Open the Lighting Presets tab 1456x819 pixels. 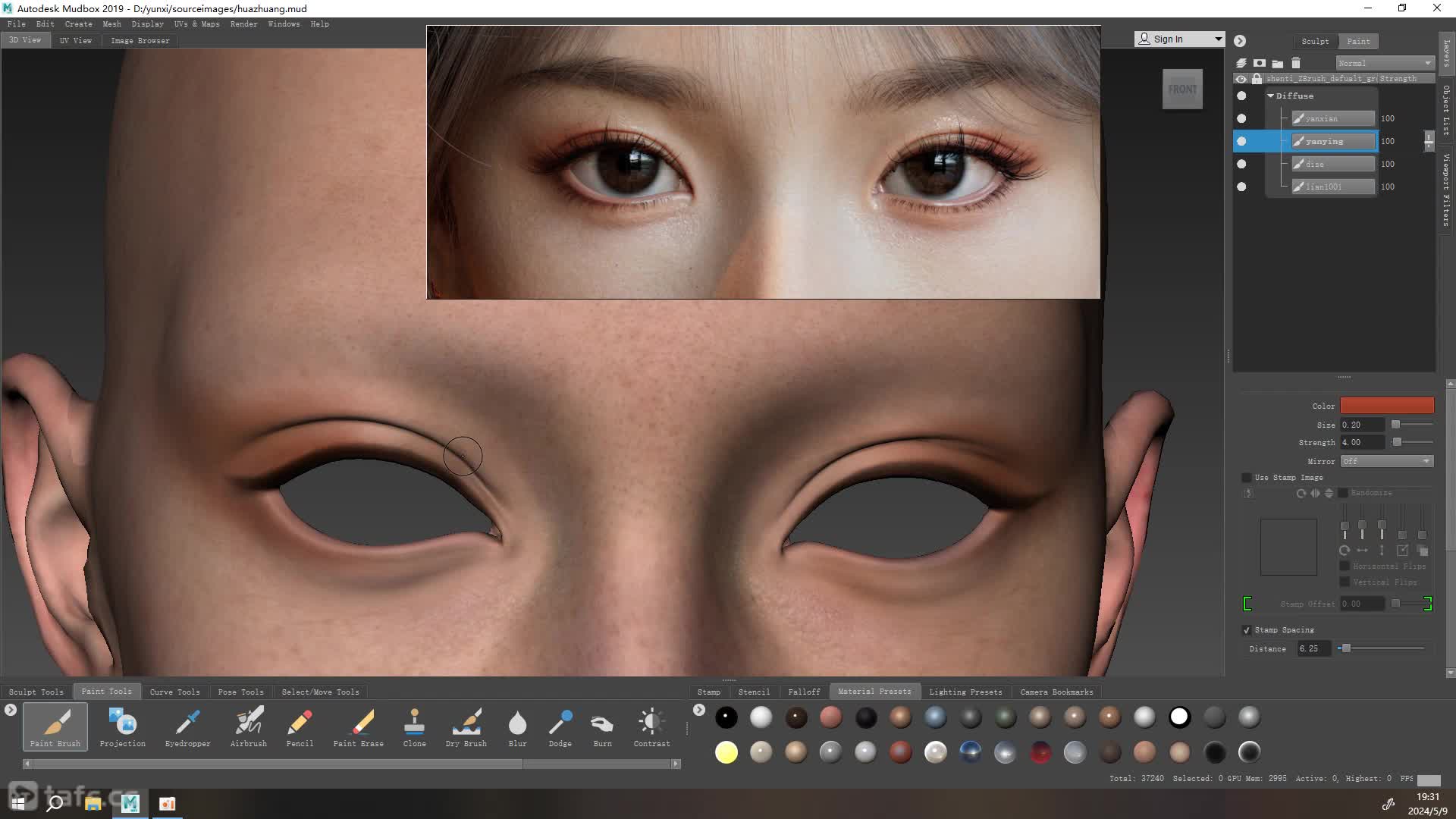click(965, 692)
